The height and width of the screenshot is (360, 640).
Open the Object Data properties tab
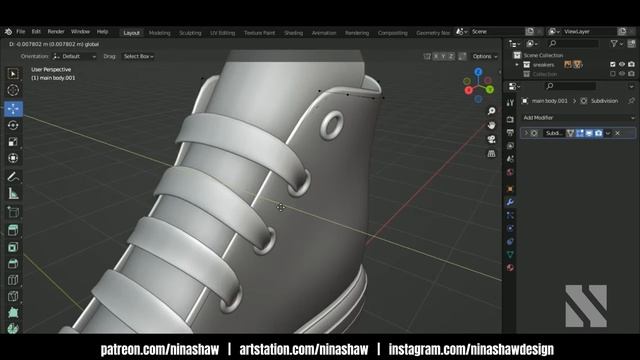click(x=510, y=255)
